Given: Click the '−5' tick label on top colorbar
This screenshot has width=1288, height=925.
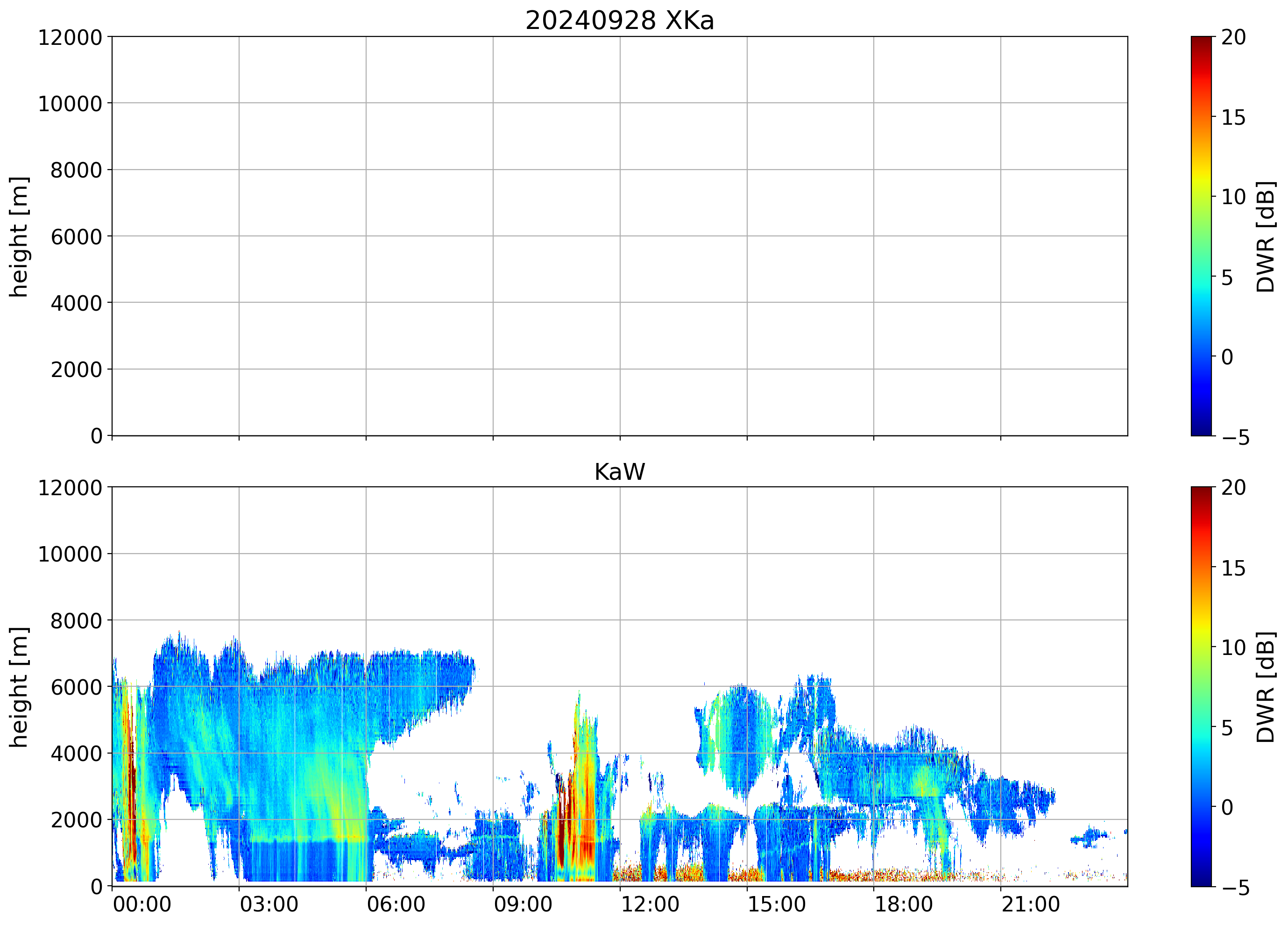Looking at the screenshot, I should click(x=1235, y=437).
